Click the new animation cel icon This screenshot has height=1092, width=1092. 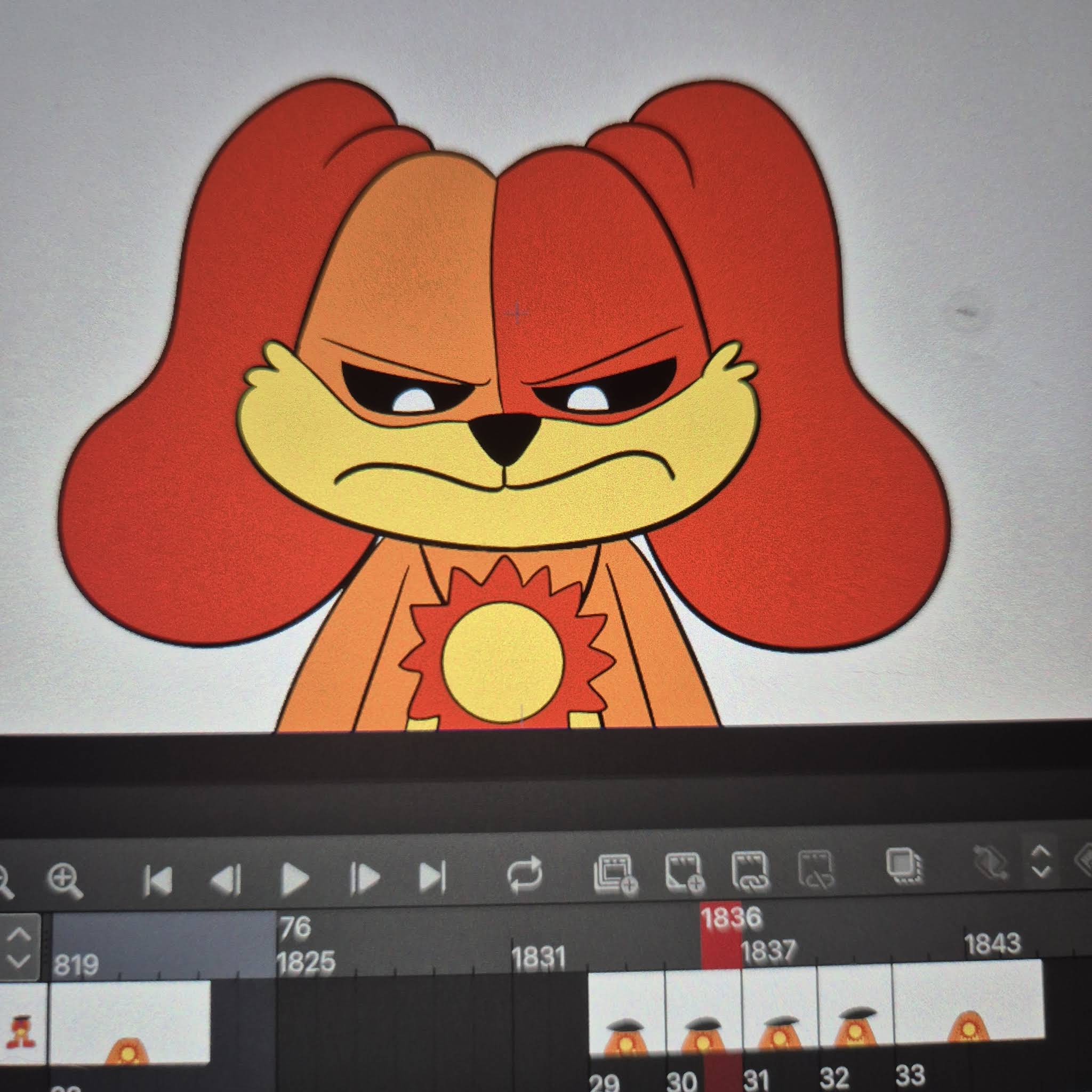[684, 872]
